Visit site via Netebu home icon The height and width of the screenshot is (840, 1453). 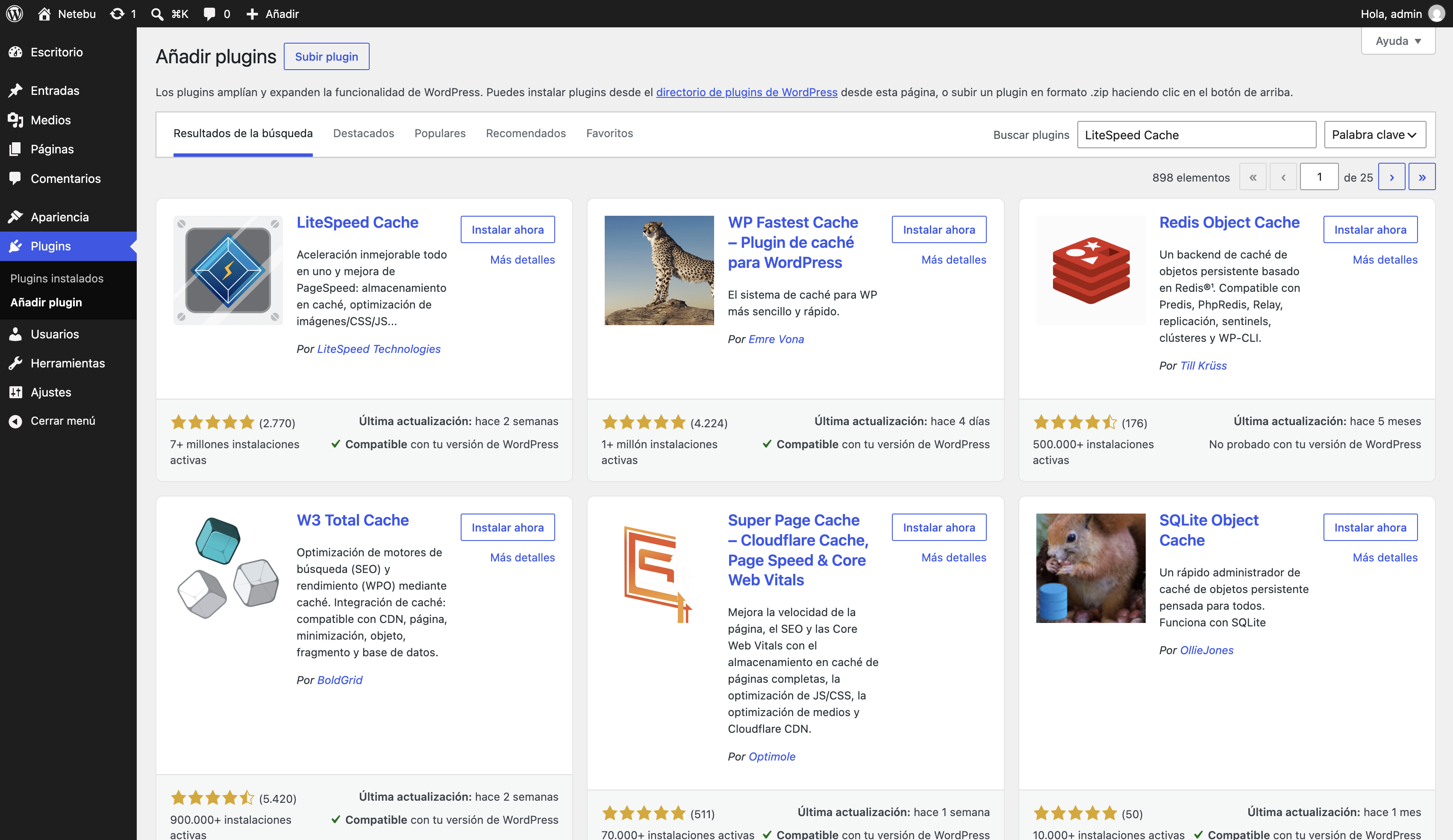(x=44, y=14)
